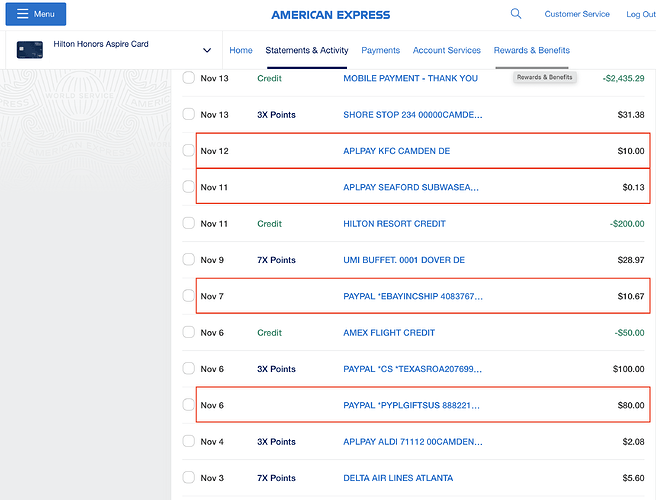The image size is (656, 500).
Task: Click the -$200.00 credit amount
Action: 627,224
